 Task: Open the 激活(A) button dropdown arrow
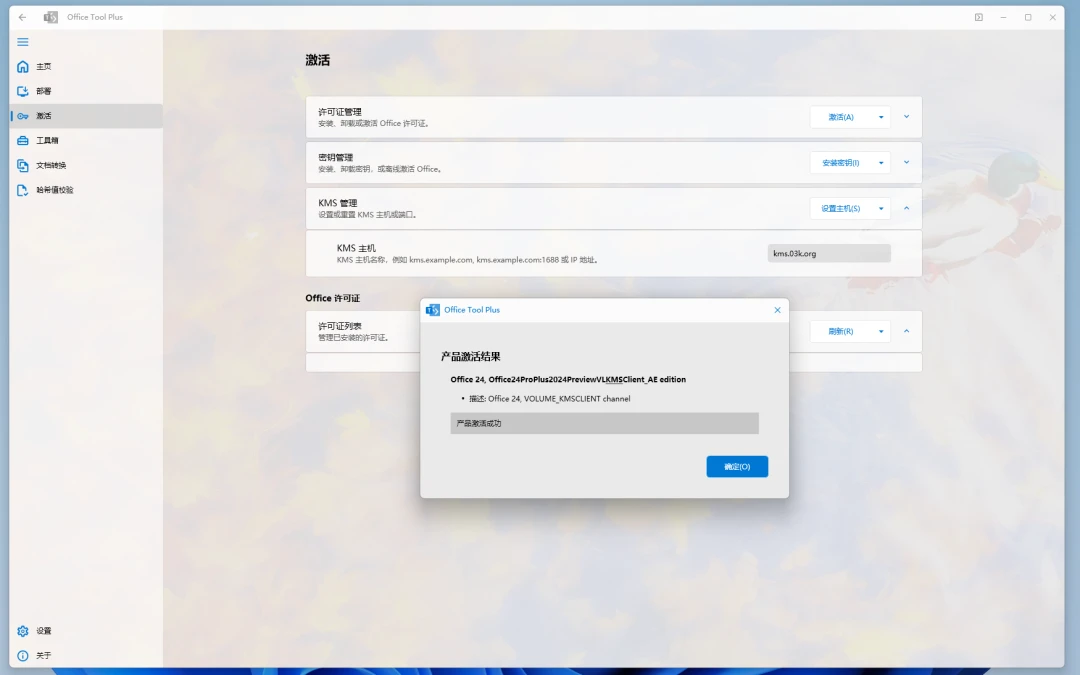(881, 117)
